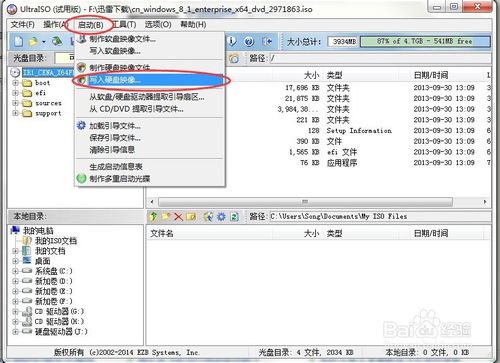Click the upper 大小 column header

tap(312, 75)
